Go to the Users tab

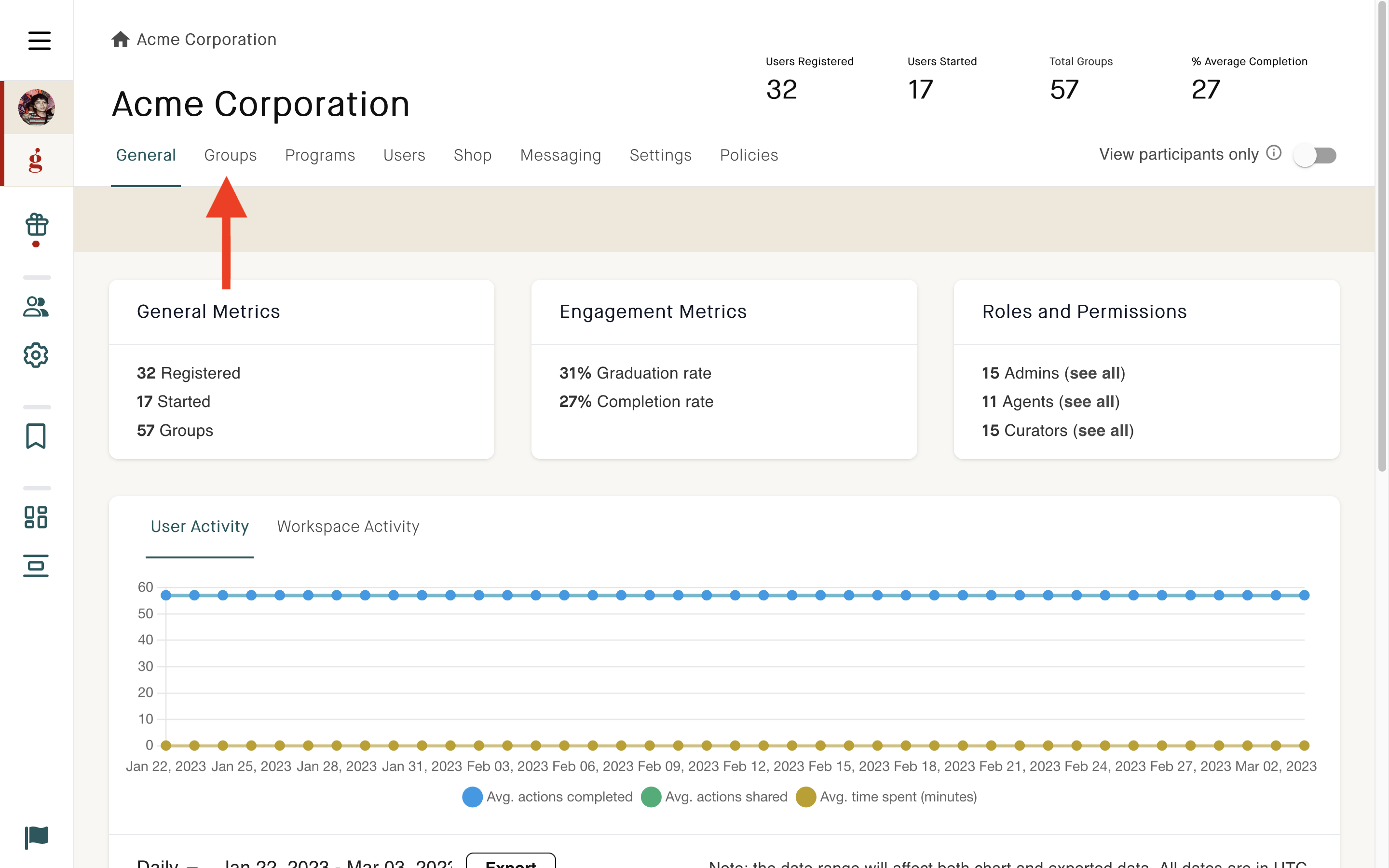pyautogui.click(x=404, y=156)
